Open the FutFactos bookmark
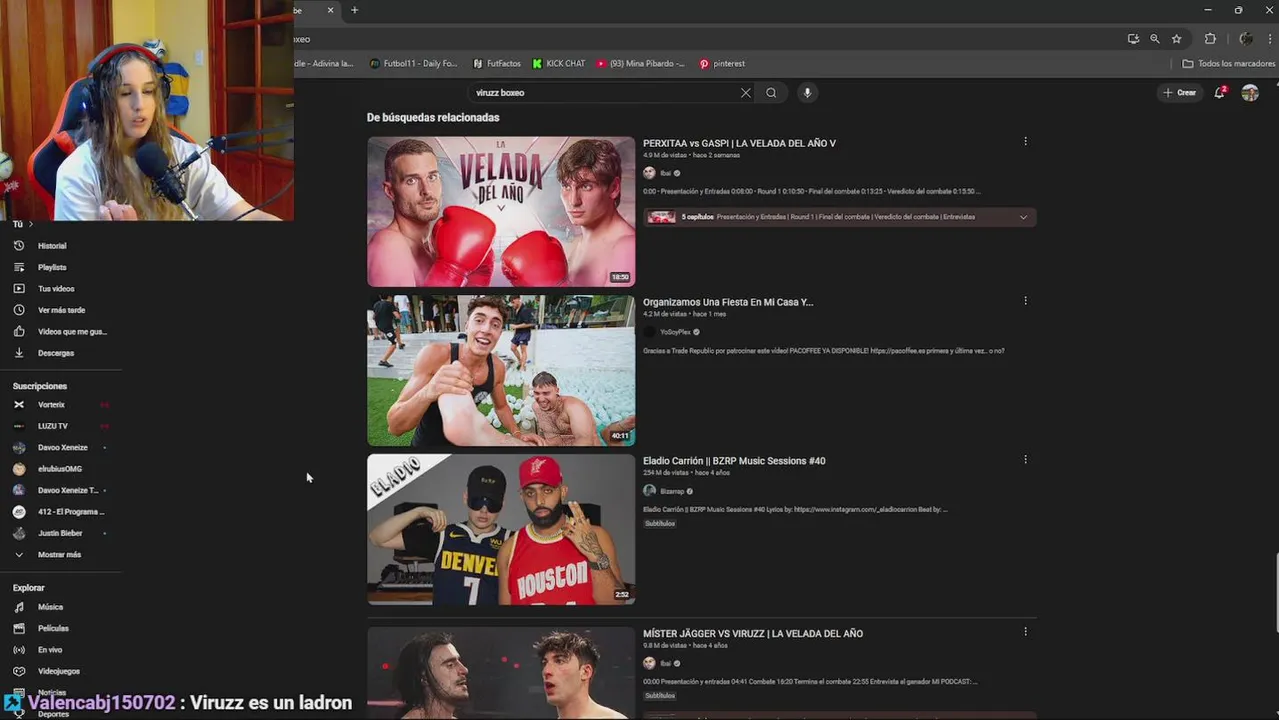Image resolution: width=1279 pixels, height=720 pixels. 496,63
